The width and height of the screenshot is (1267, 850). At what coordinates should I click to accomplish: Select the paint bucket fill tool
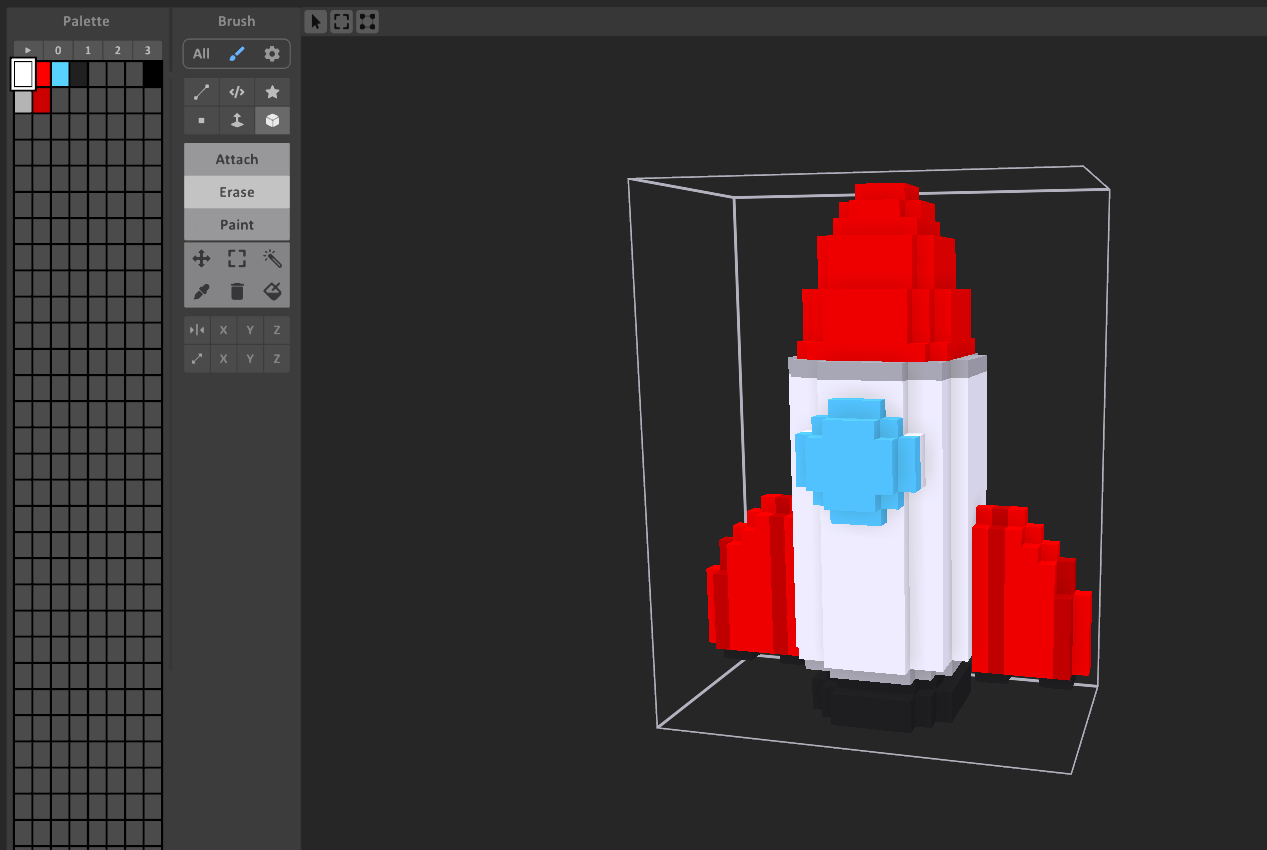[272, 291]
